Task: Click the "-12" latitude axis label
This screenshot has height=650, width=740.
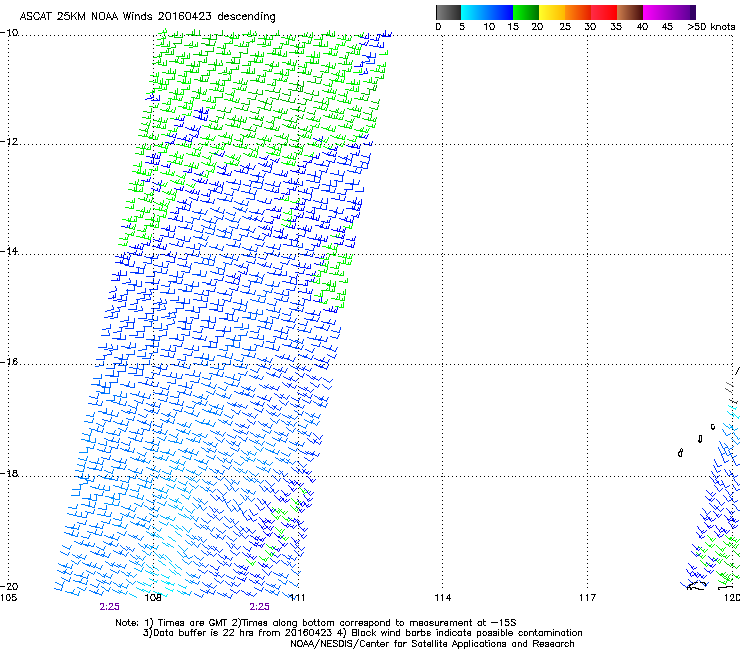Action: [x=9, y=142]
